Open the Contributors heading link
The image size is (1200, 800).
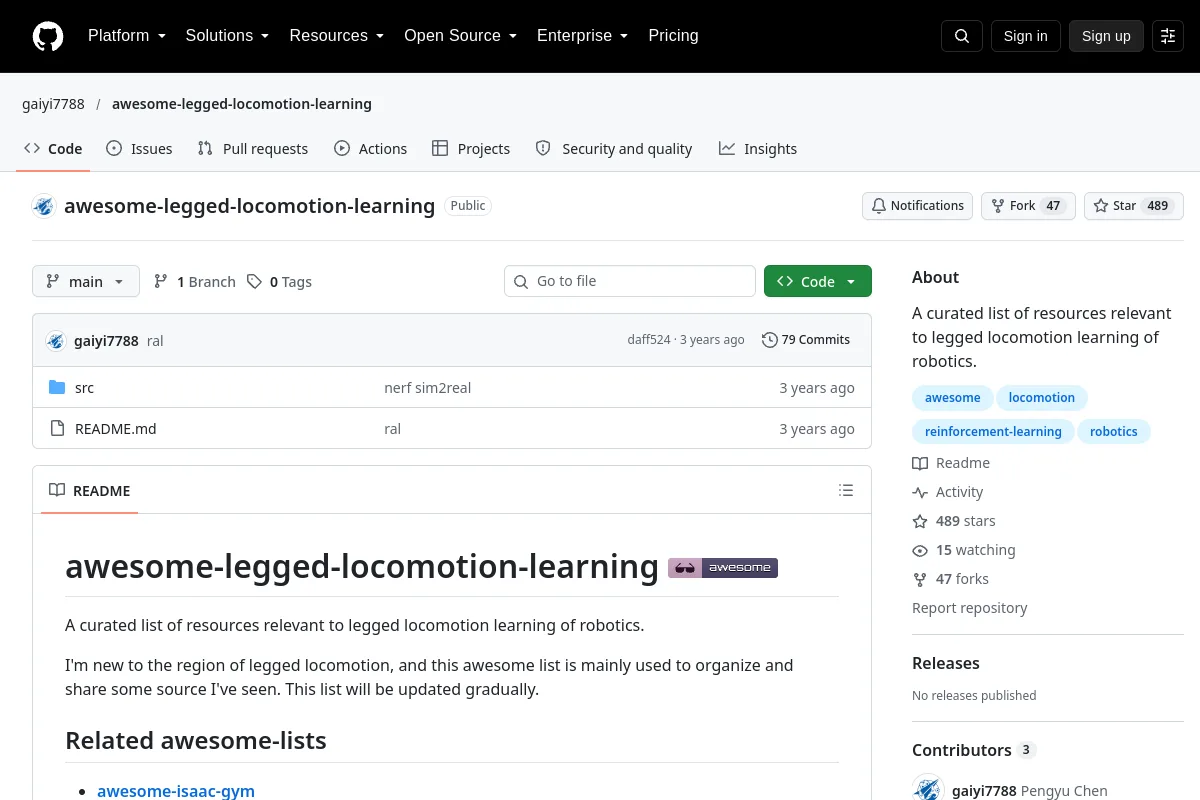(974, 750)
